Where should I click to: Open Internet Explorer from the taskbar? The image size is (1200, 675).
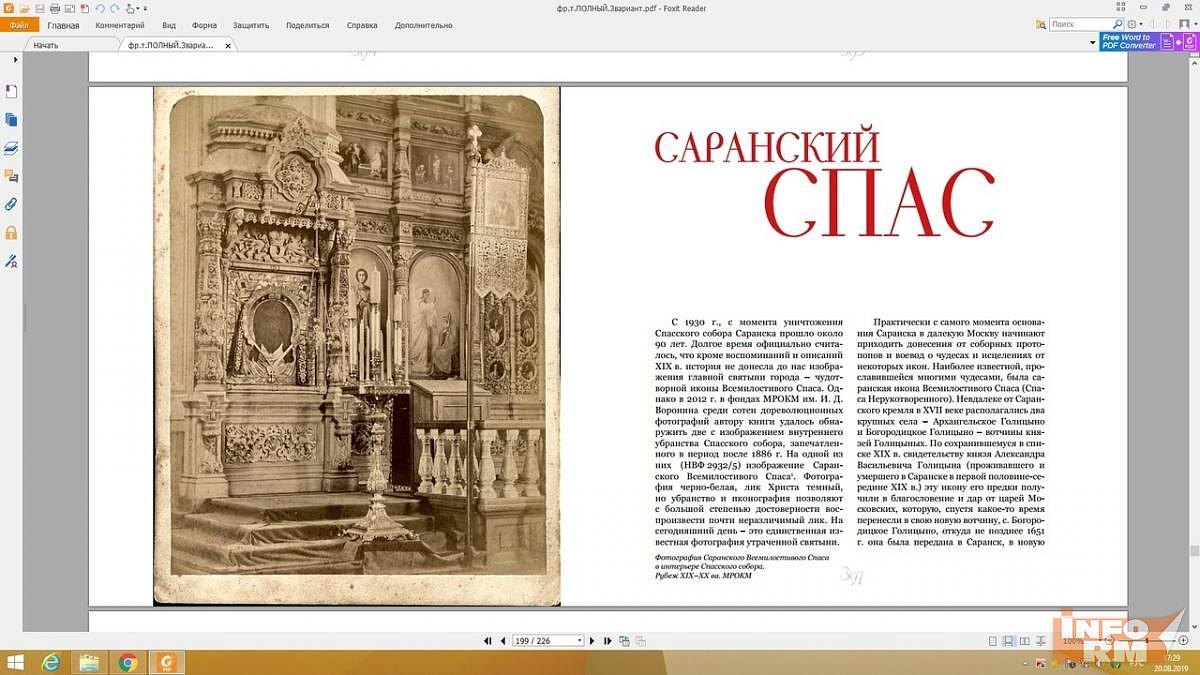pyautogui.click(x=52, y=662)
